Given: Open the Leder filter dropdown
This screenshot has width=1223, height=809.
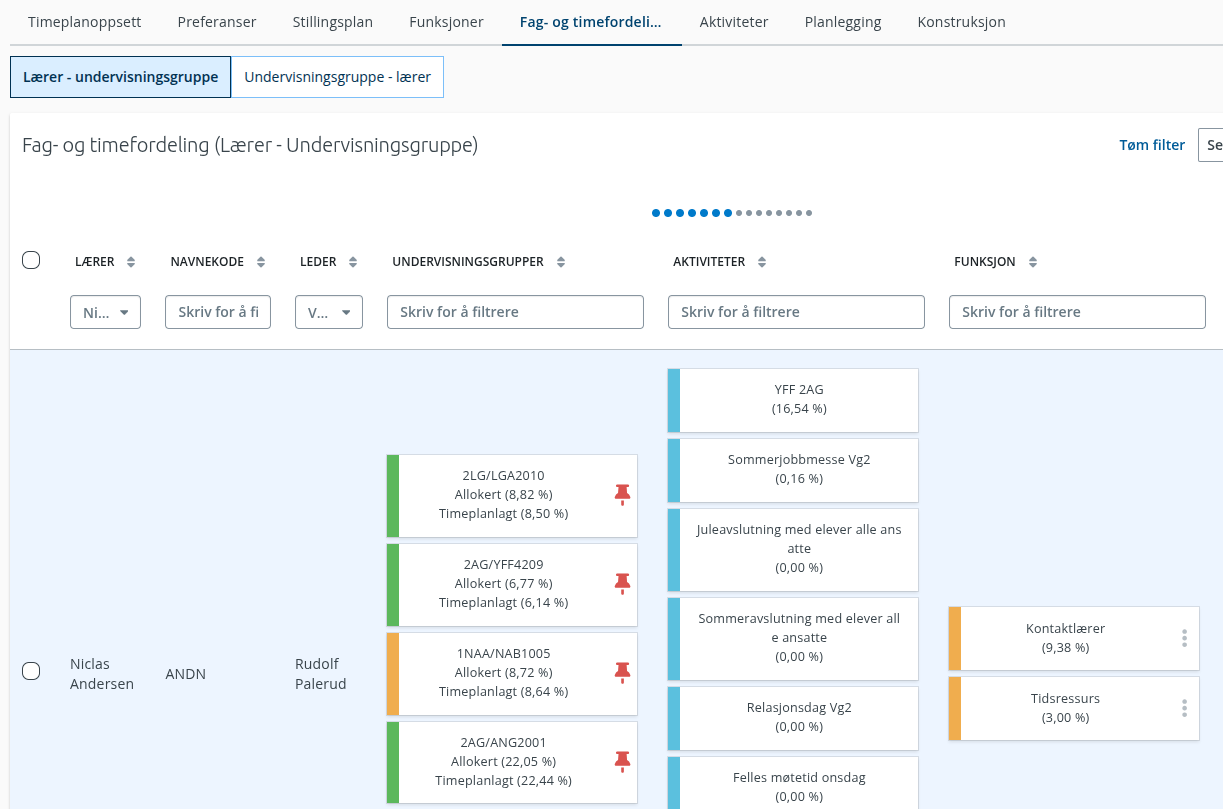Looking at the screenshot, I should coord(329,312).
